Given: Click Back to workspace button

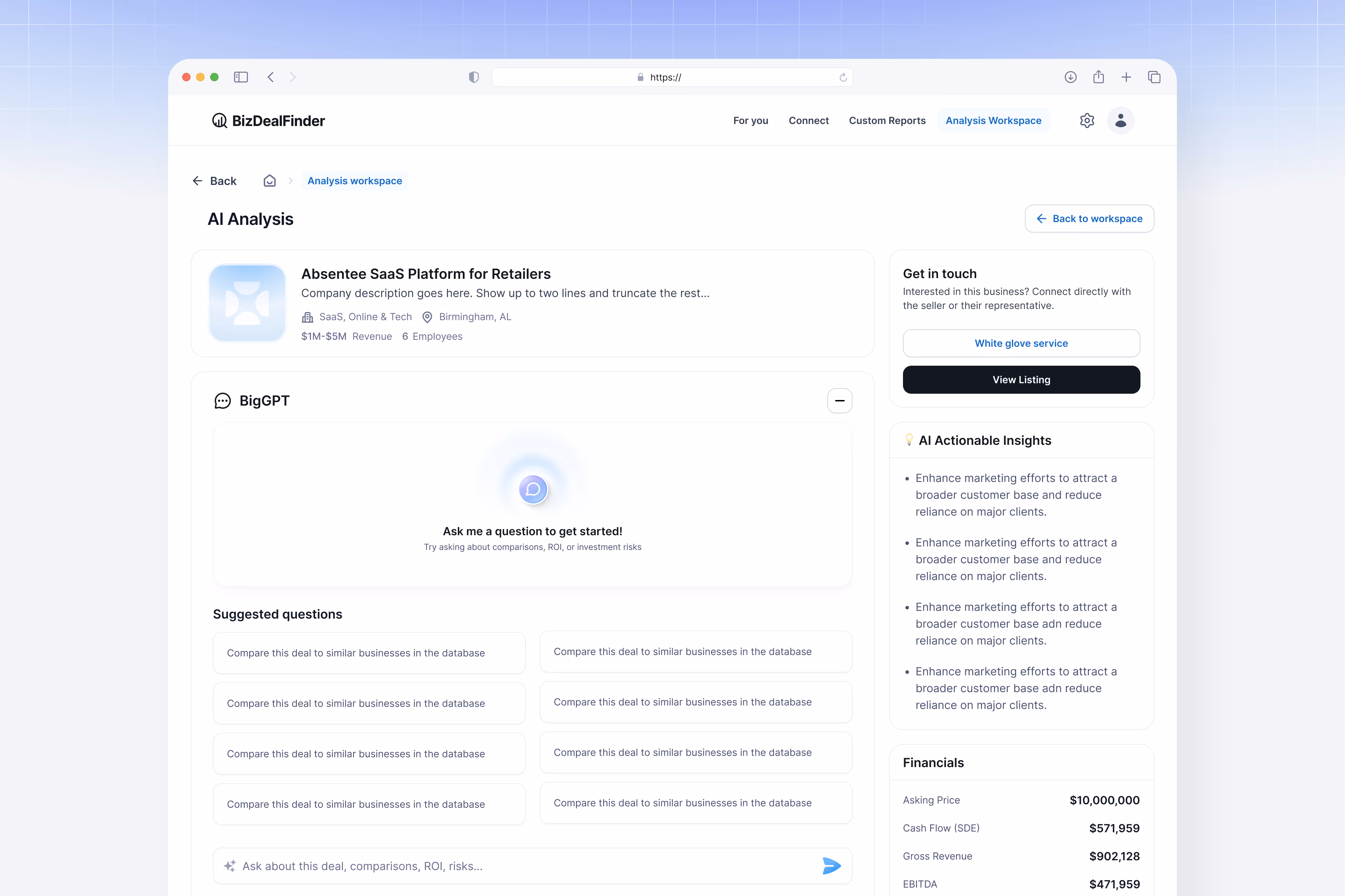Looking at the screenshot, I should click(x=1089, y=218).
